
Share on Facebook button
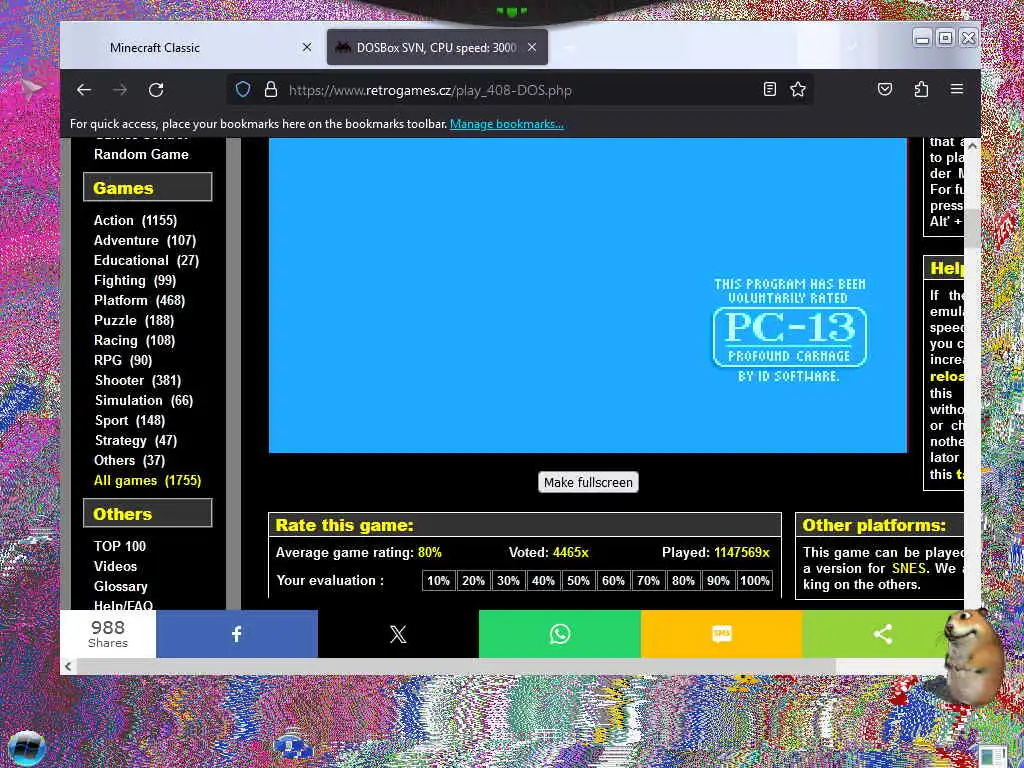pyautogui.click(x=236, y=633)
